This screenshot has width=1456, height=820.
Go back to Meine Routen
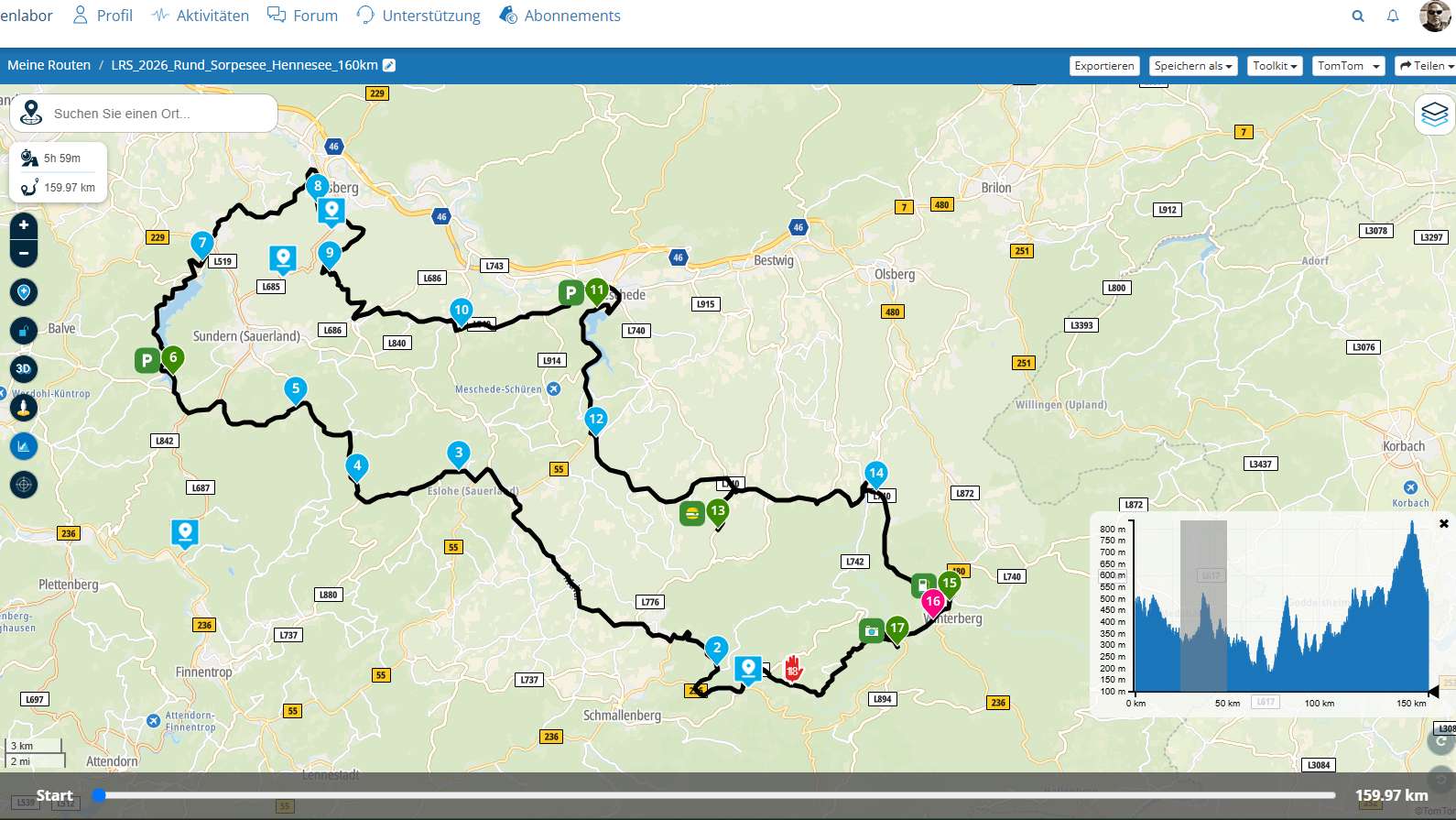[x=49, y=65]
